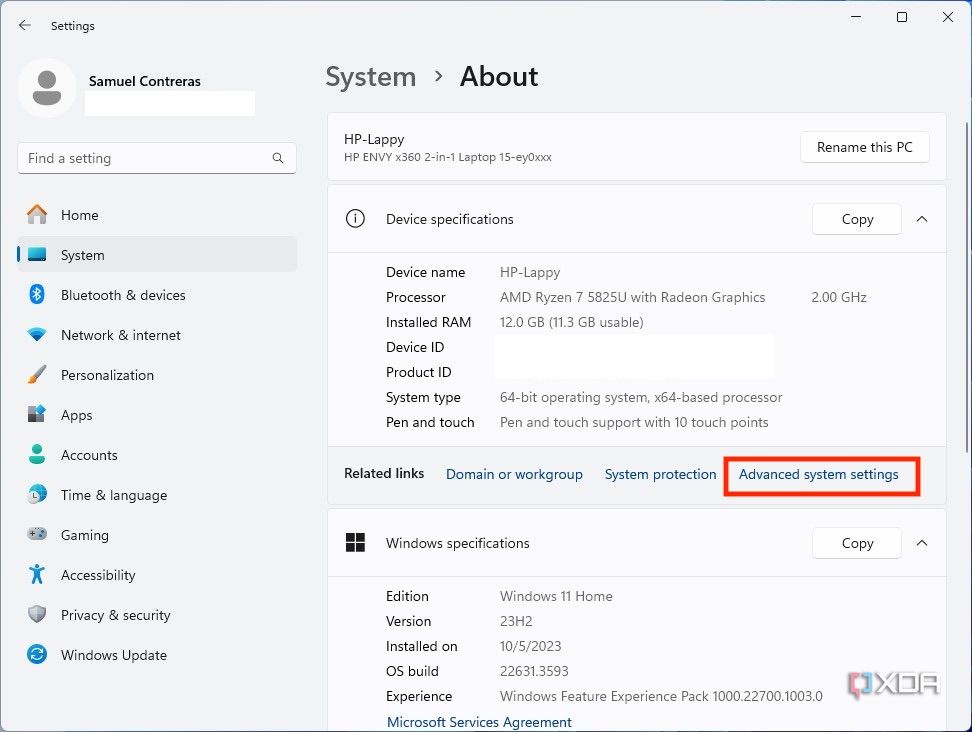Open Apps settings
The height and width of the screenshot is (732, 972).
pyautogui.click(x=157, y=415)
